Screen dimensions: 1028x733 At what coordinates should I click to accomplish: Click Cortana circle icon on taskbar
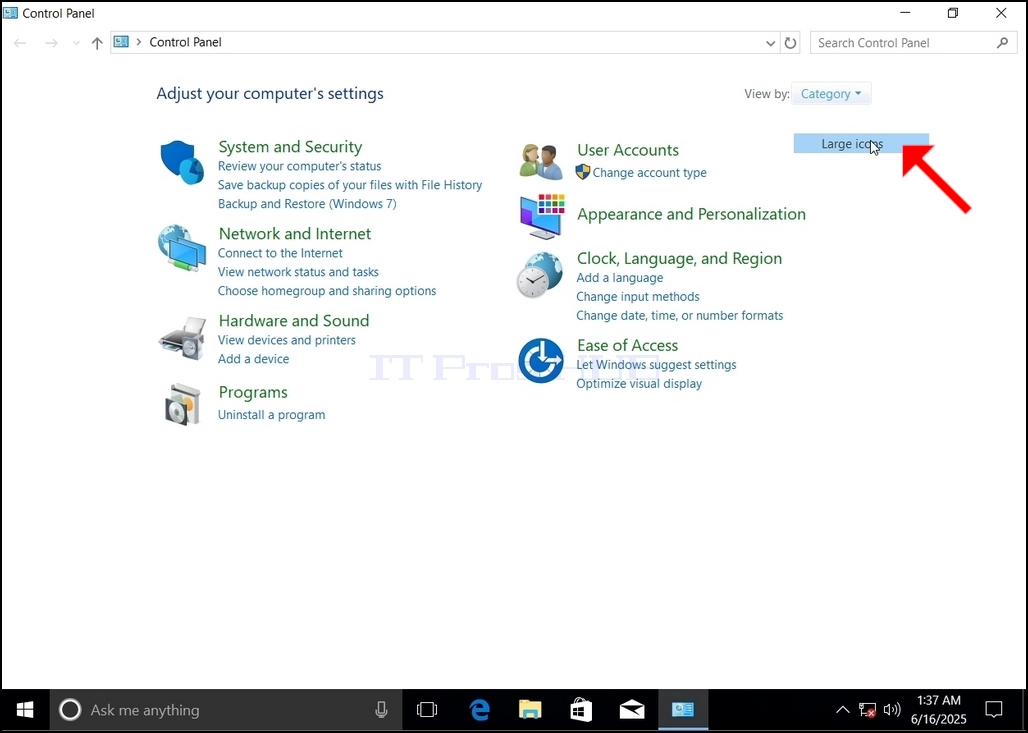pos(70,710)
